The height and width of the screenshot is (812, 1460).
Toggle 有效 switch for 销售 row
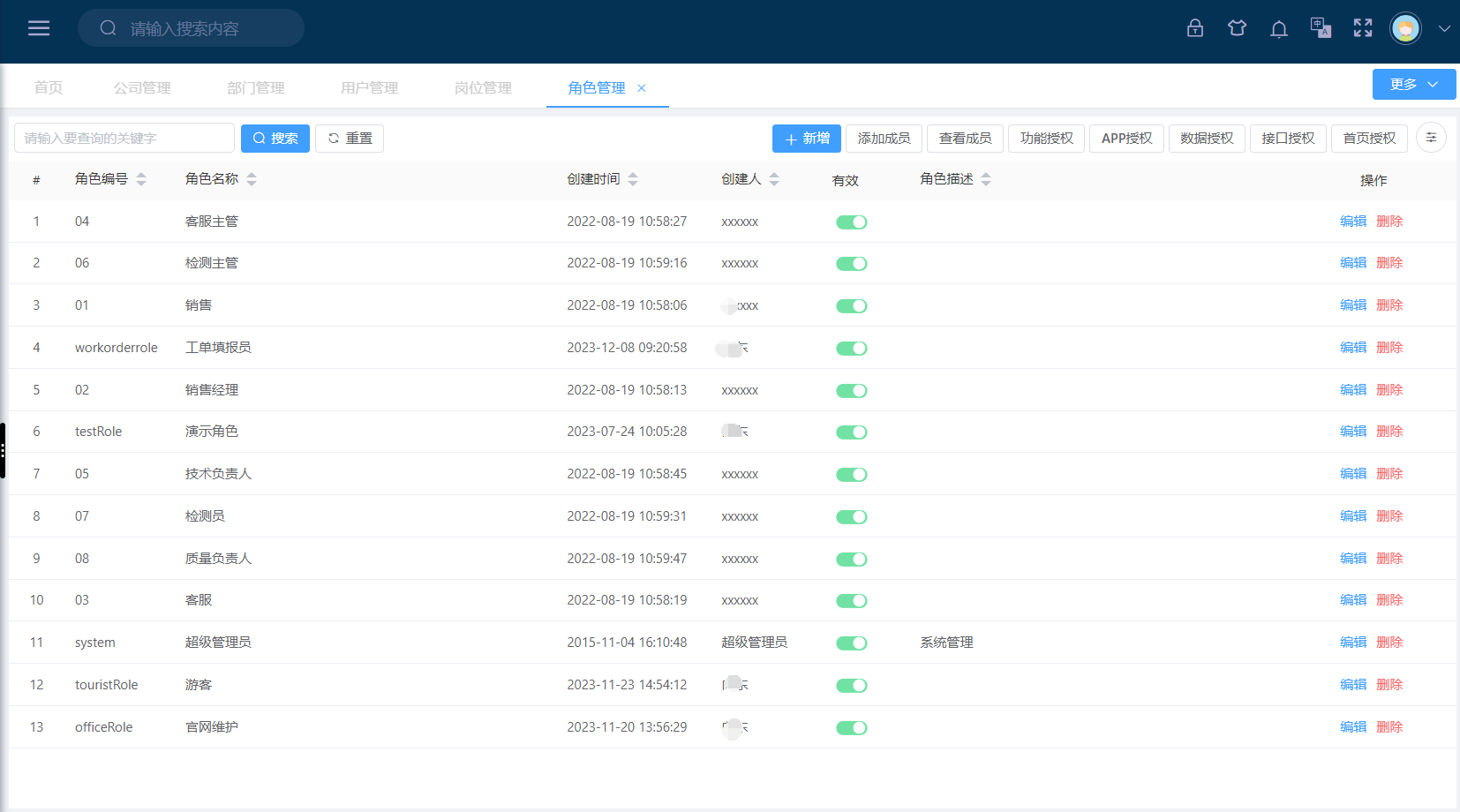(x=852, y=305)
